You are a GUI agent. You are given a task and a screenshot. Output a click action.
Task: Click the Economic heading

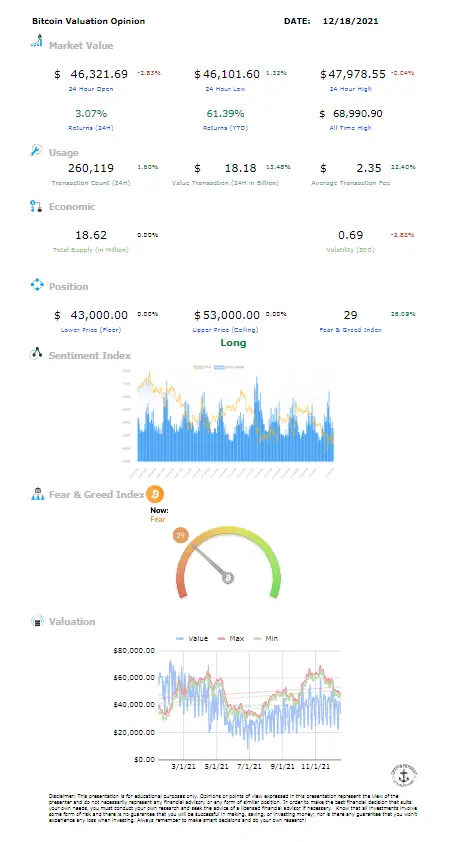71,207
